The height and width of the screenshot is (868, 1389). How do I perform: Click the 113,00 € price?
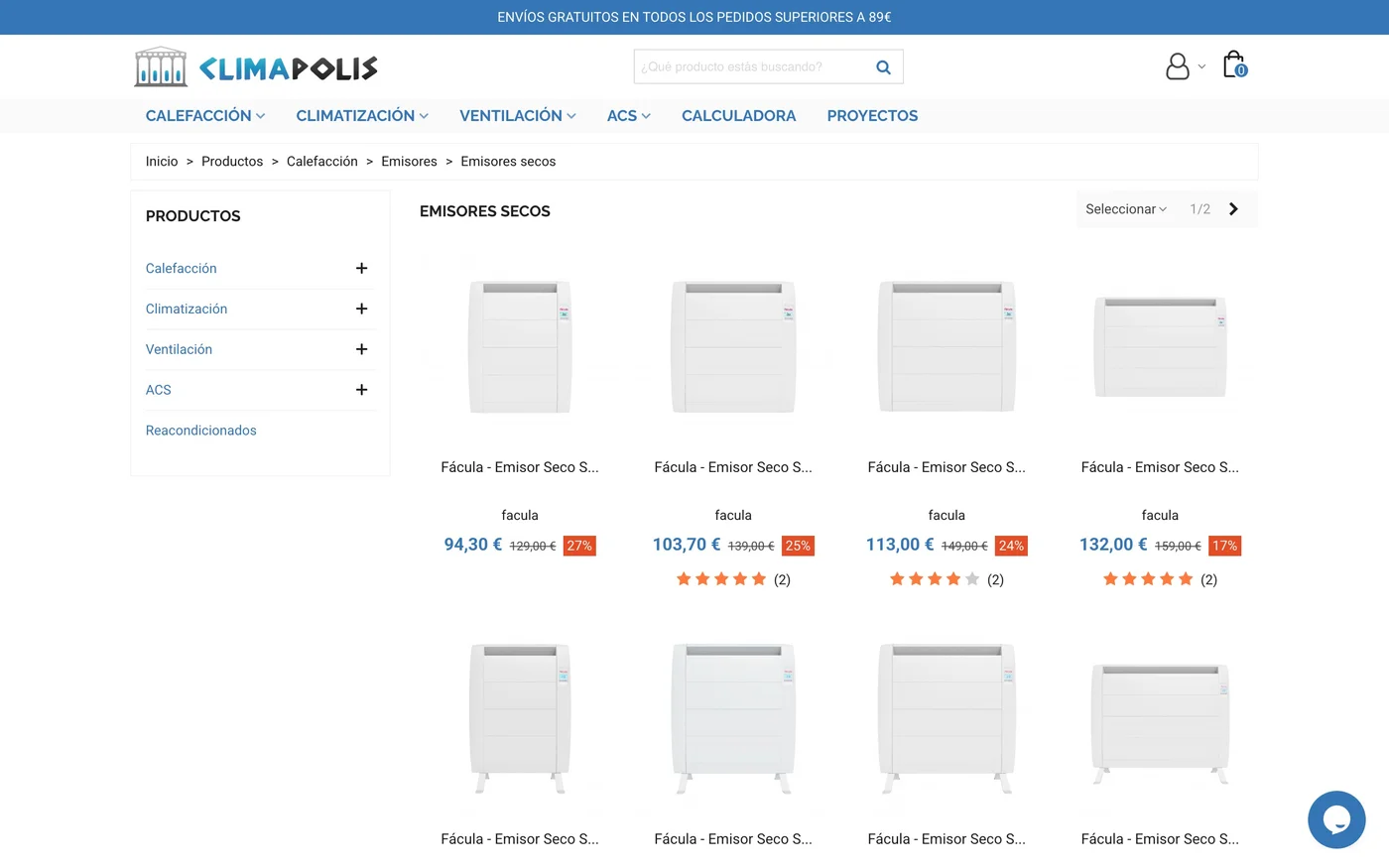point(900,545)
